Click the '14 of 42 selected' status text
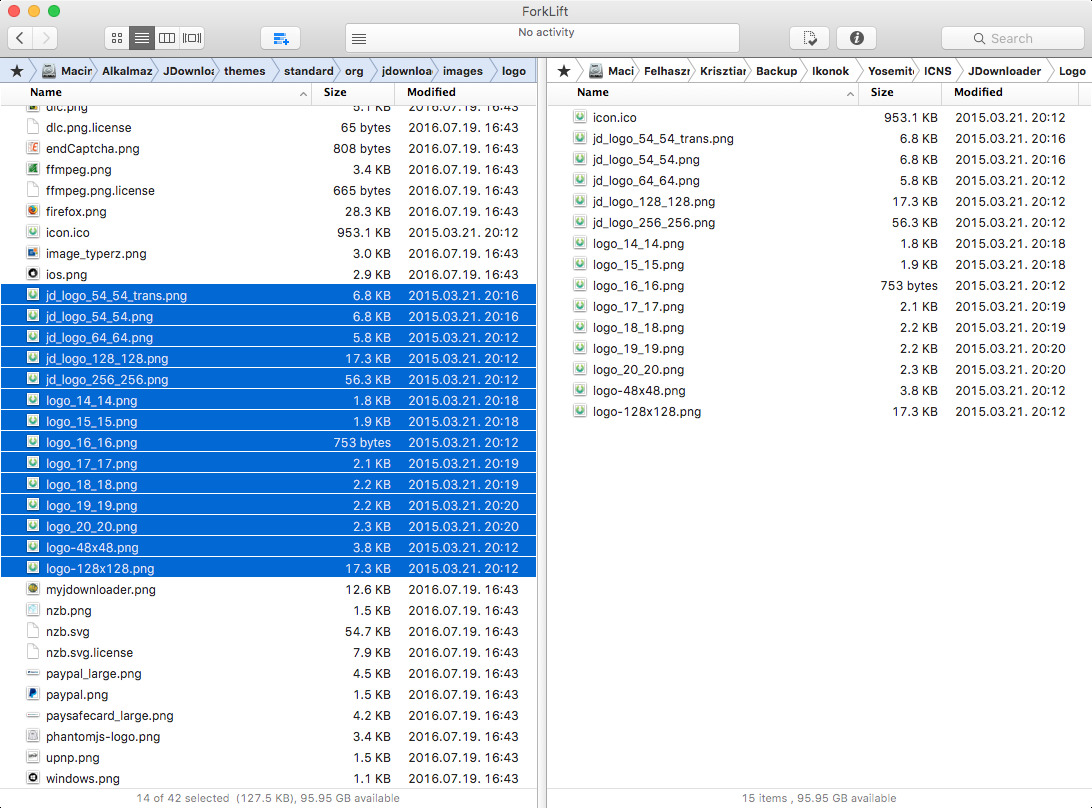Screen dimensions: 1092x808 pos(182,798)
